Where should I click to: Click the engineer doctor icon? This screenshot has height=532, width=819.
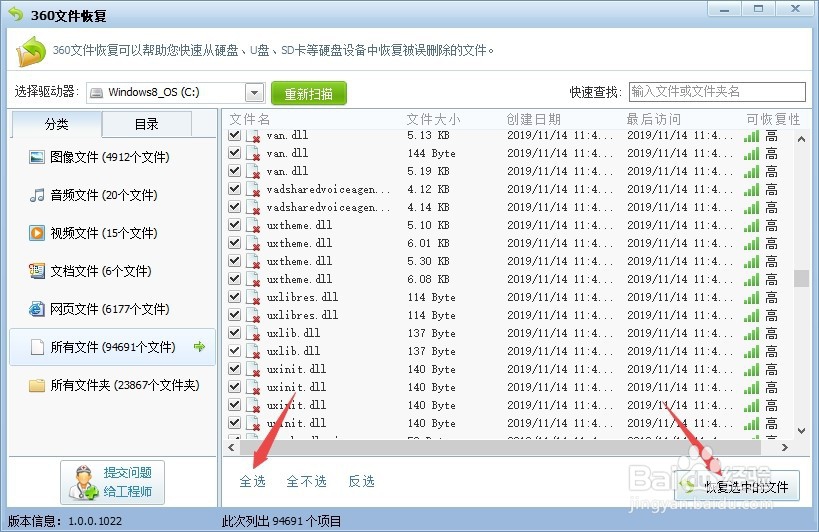(x=82, y=482)
